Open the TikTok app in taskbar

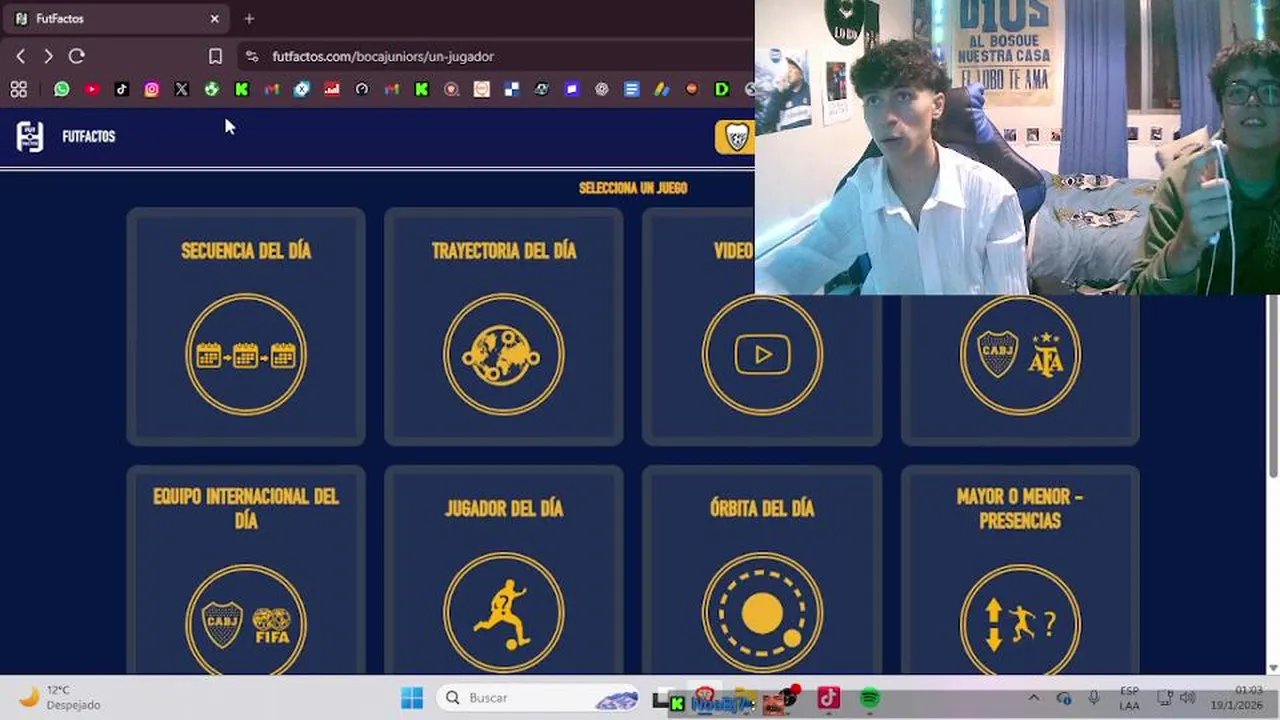[829, 698]
